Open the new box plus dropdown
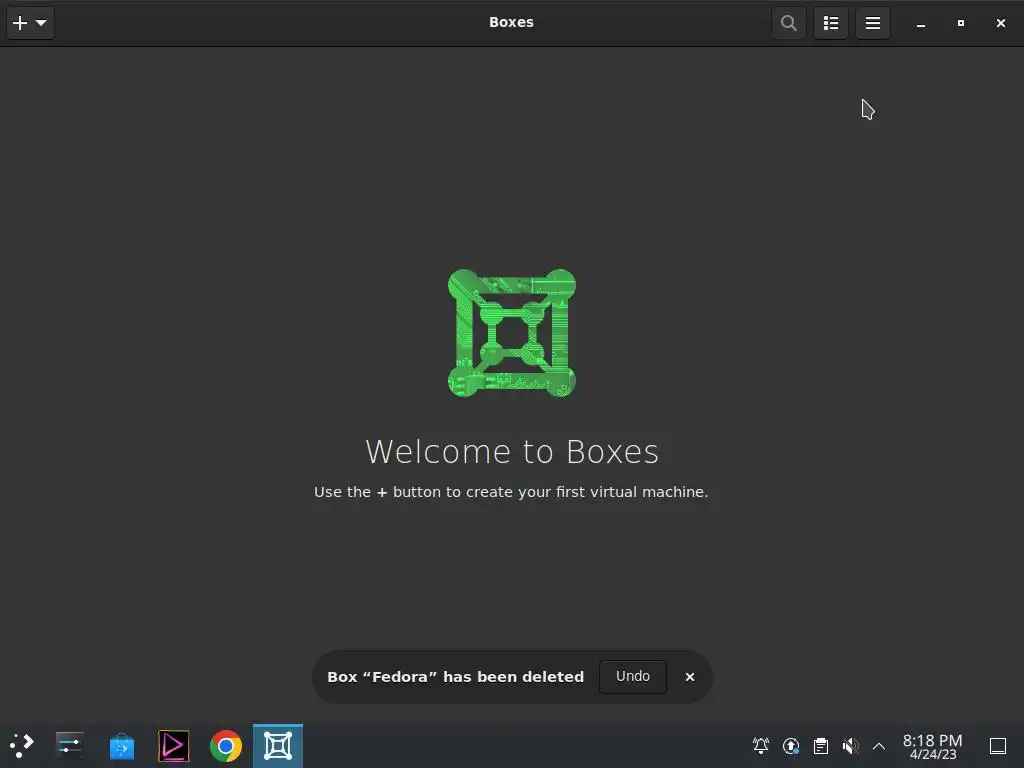The height and width of the screenshot is (768, 1024). pos(30,24)
